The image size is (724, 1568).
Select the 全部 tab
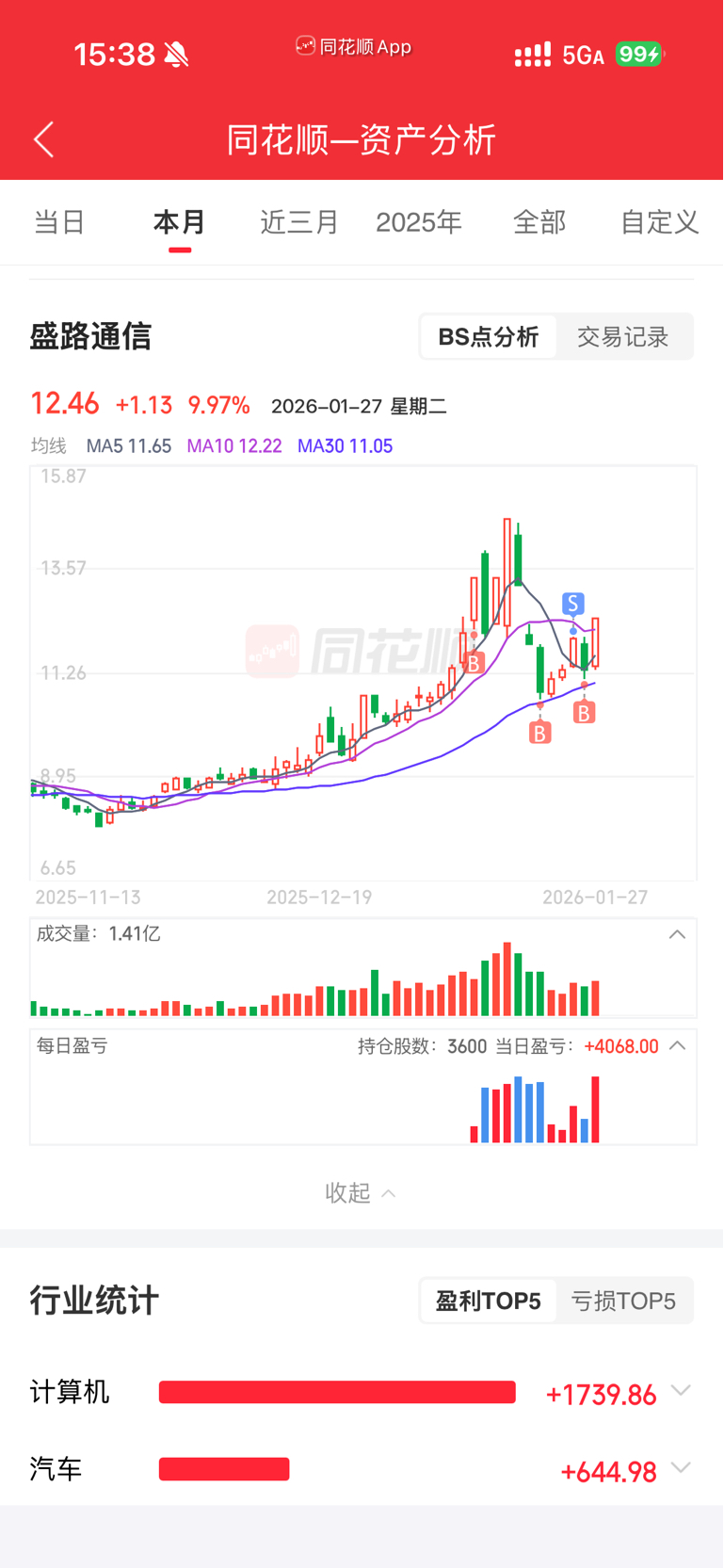[539, 222]
